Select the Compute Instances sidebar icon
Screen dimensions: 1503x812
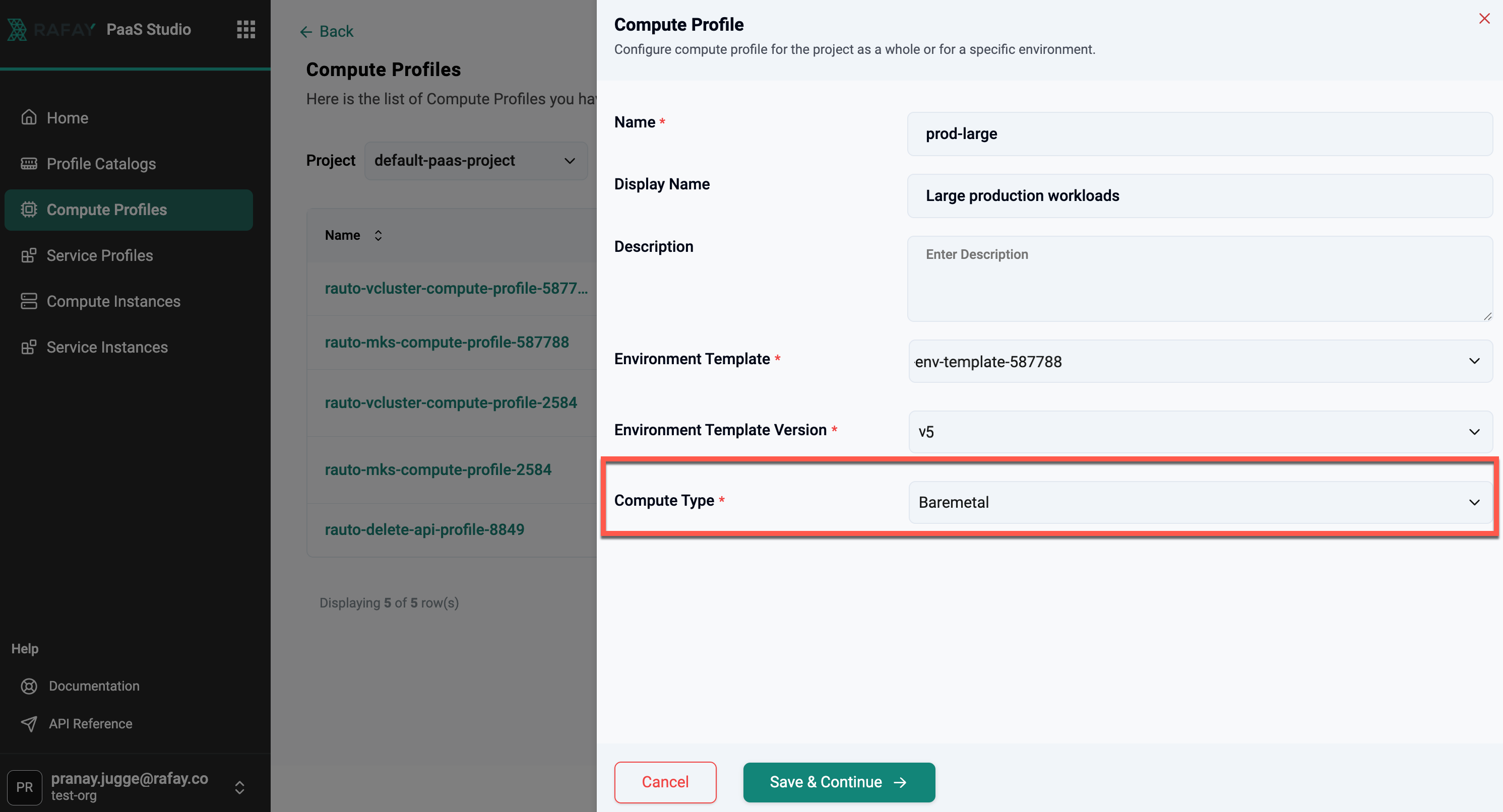[x=29, y=301]
